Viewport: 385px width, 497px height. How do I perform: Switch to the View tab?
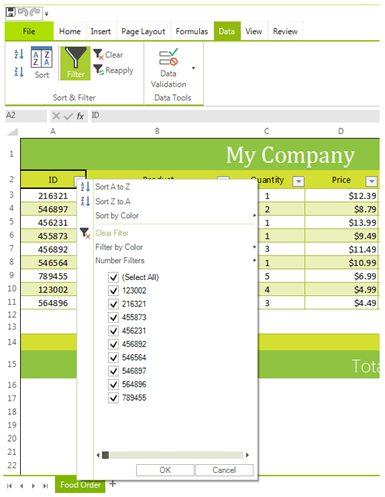[254, 31]
